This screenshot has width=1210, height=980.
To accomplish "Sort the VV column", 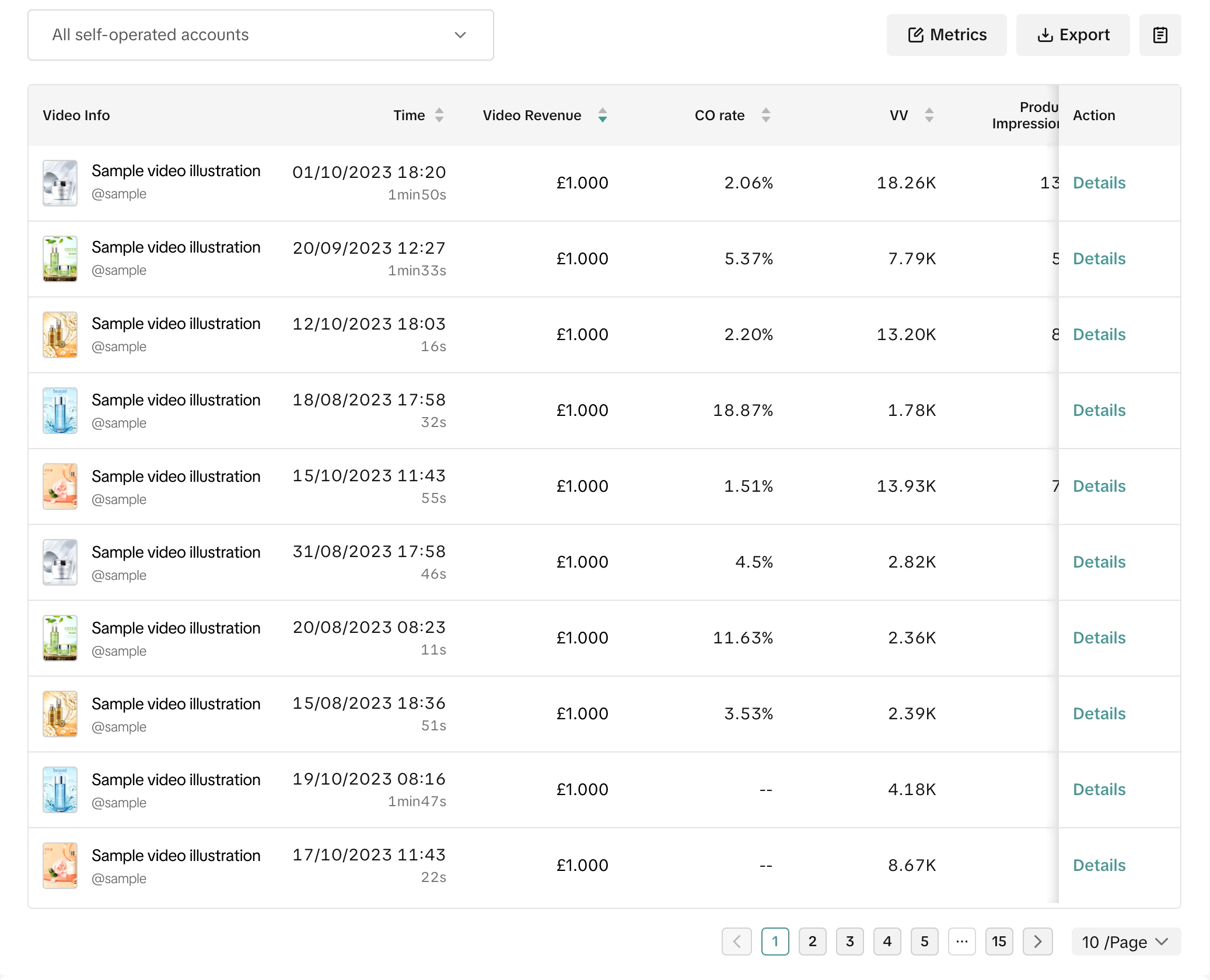I will click(929, 115).
